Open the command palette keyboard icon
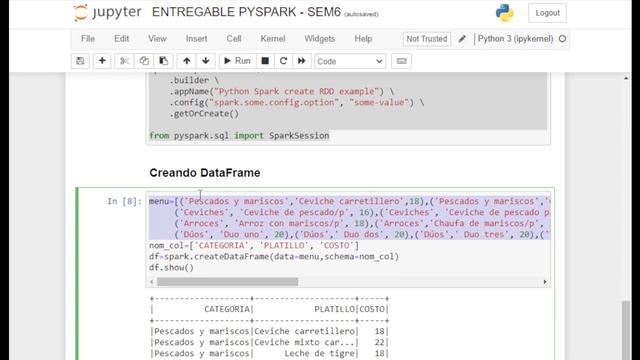The height and width of the screenshot is (360, 640). tap(402, 61)
